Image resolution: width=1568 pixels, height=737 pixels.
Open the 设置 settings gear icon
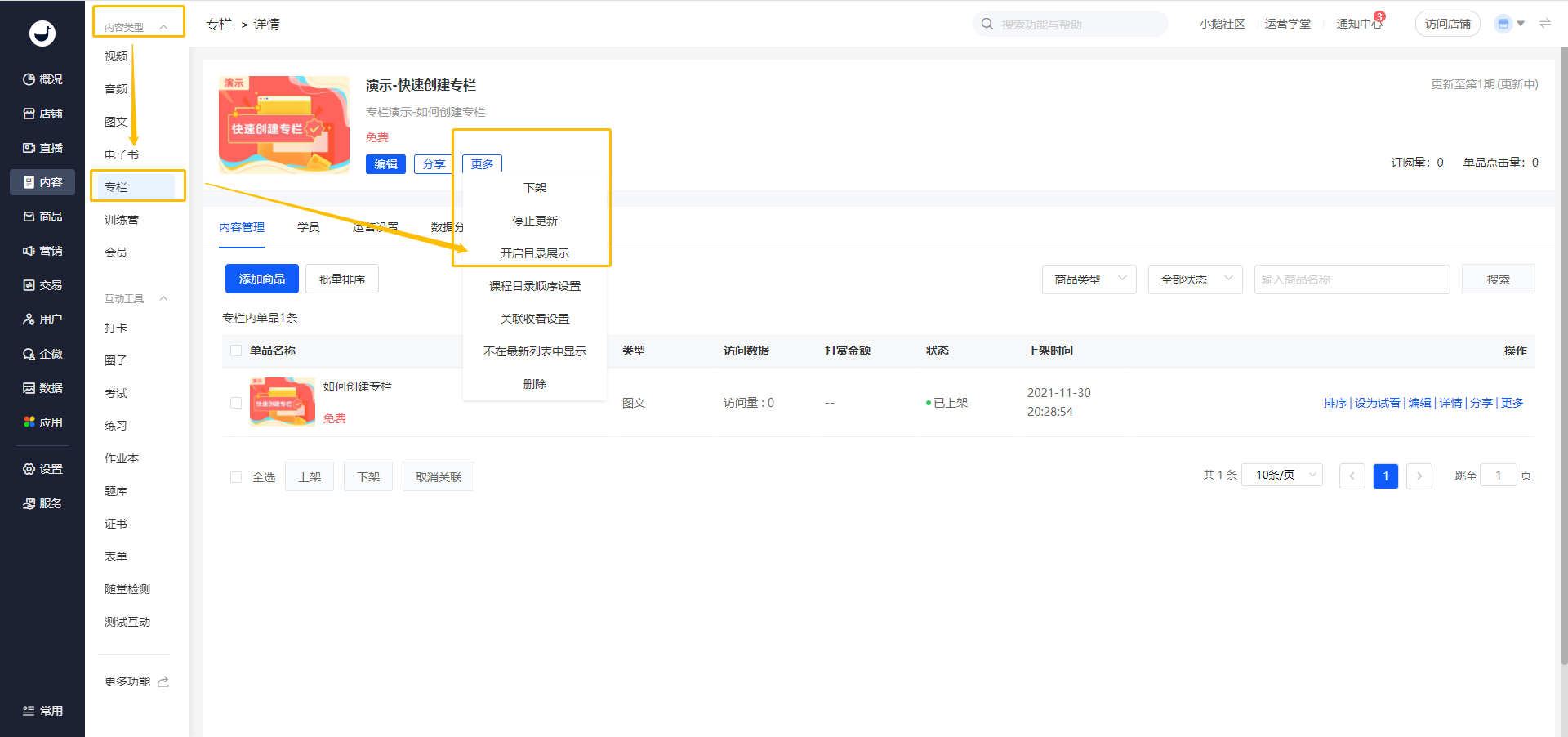(29, 469)
